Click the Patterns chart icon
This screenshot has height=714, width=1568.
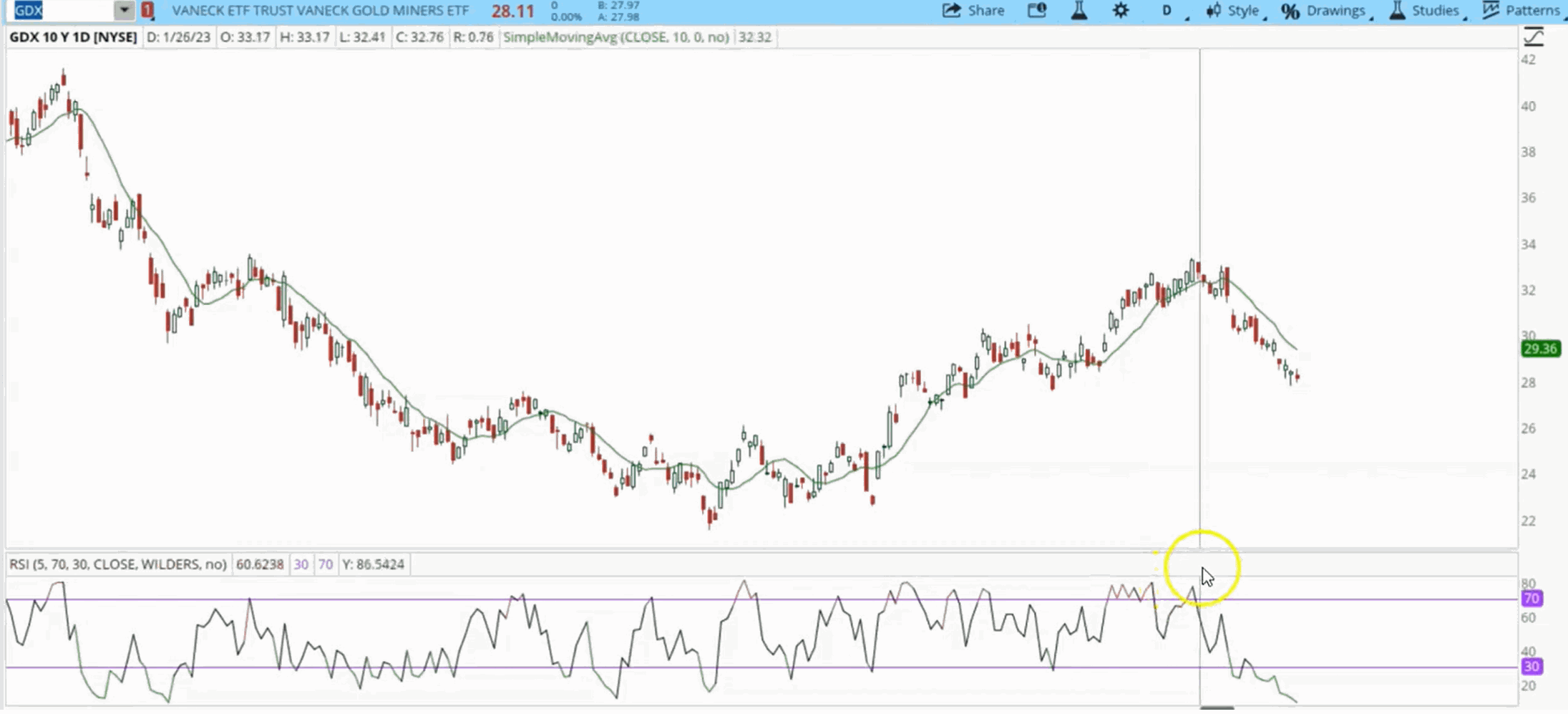tap(1491, 11)
